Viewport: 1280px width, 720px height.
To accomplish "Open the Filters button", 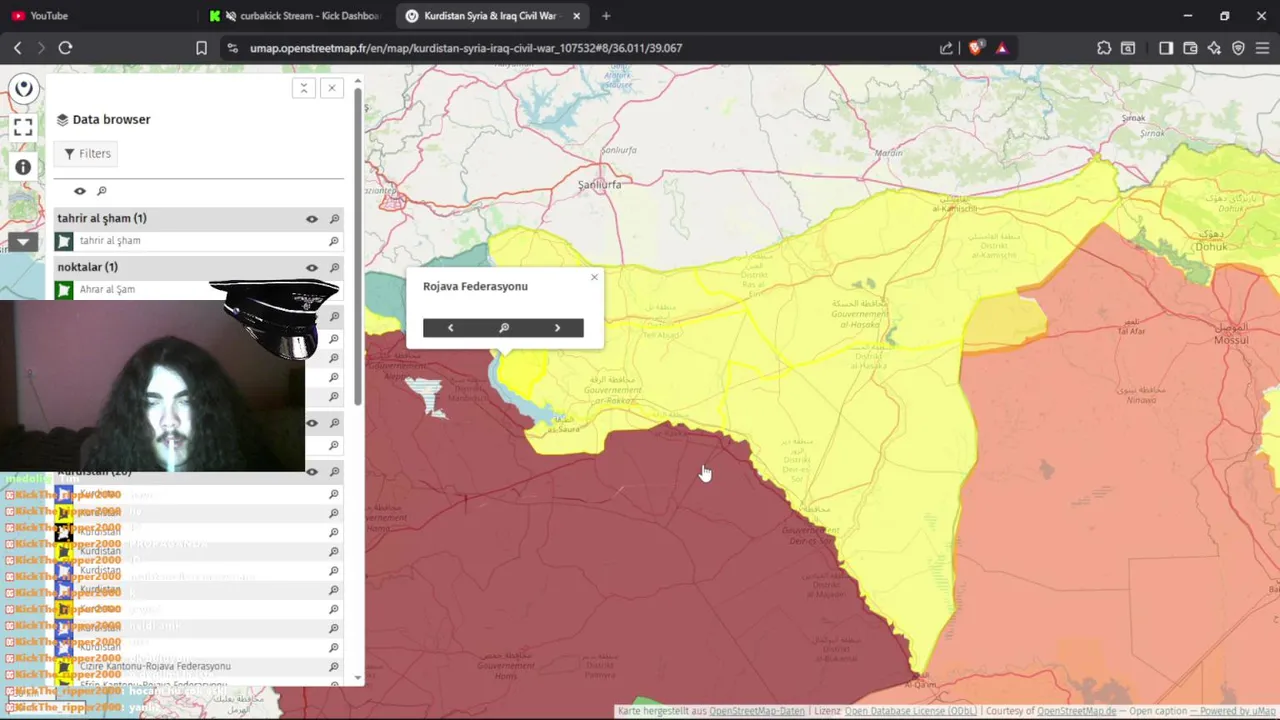I will (87, 153).
